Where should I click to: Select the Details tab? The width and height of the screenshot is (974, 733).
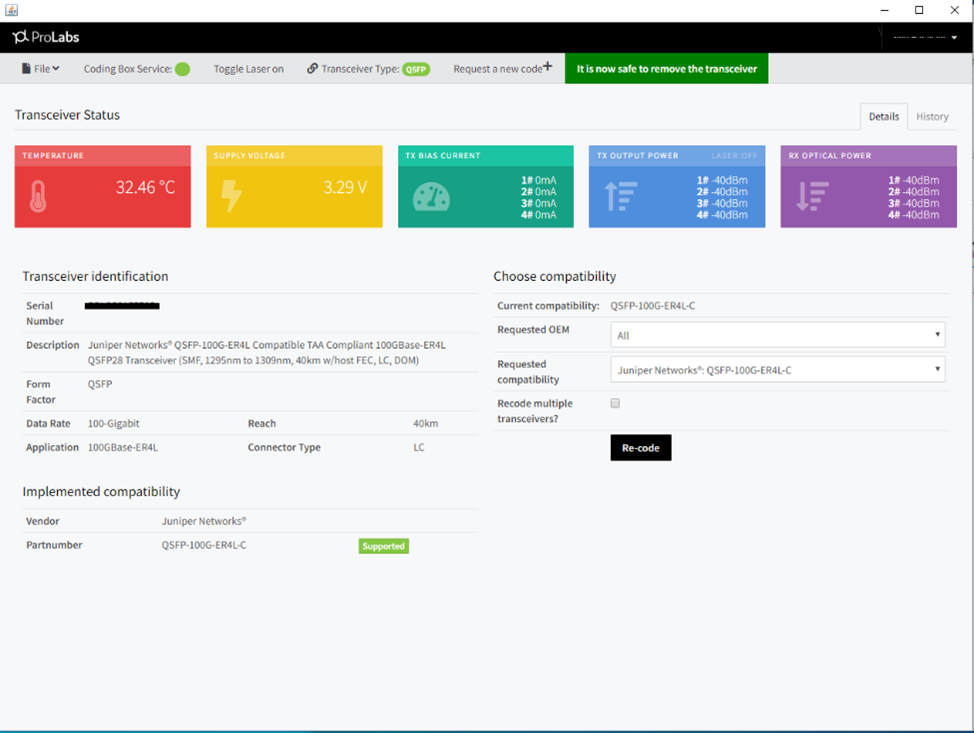pos(883,116)
